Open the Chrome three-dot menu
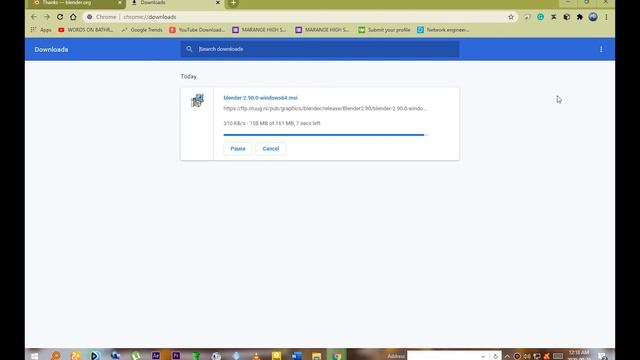This screenshot has height=360, width=640. [x=607, y=17]
